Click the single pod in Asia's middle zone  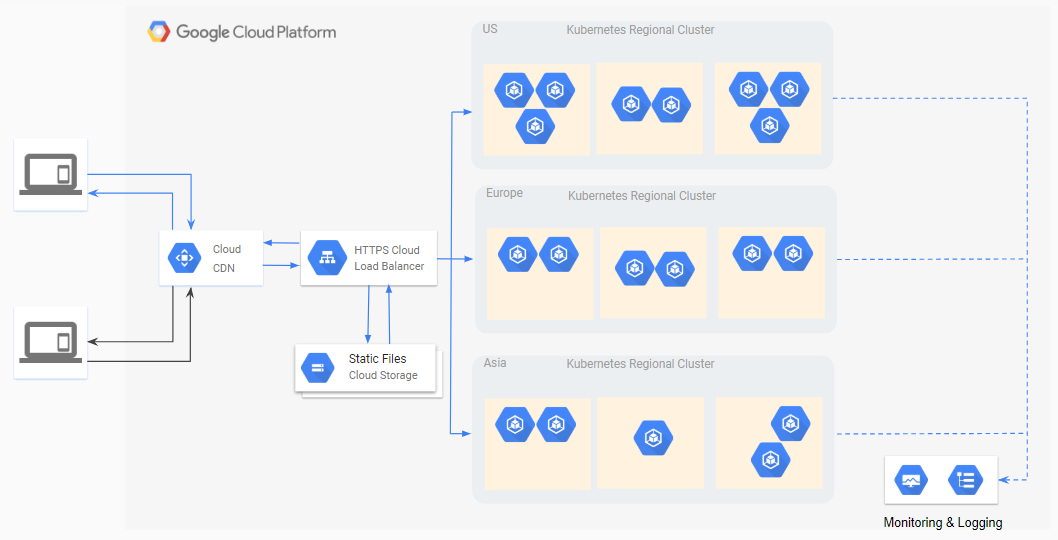(653, 438)
